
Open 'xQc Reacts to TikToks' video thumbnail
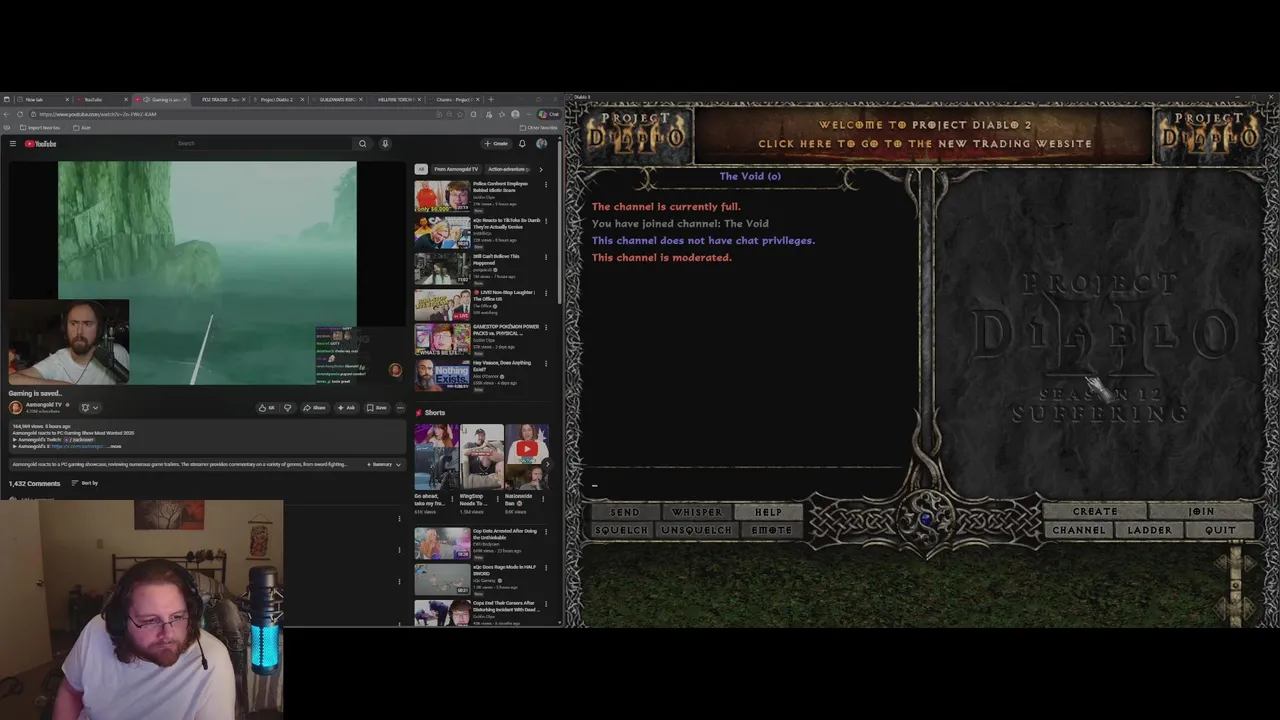tap(442, 232)
